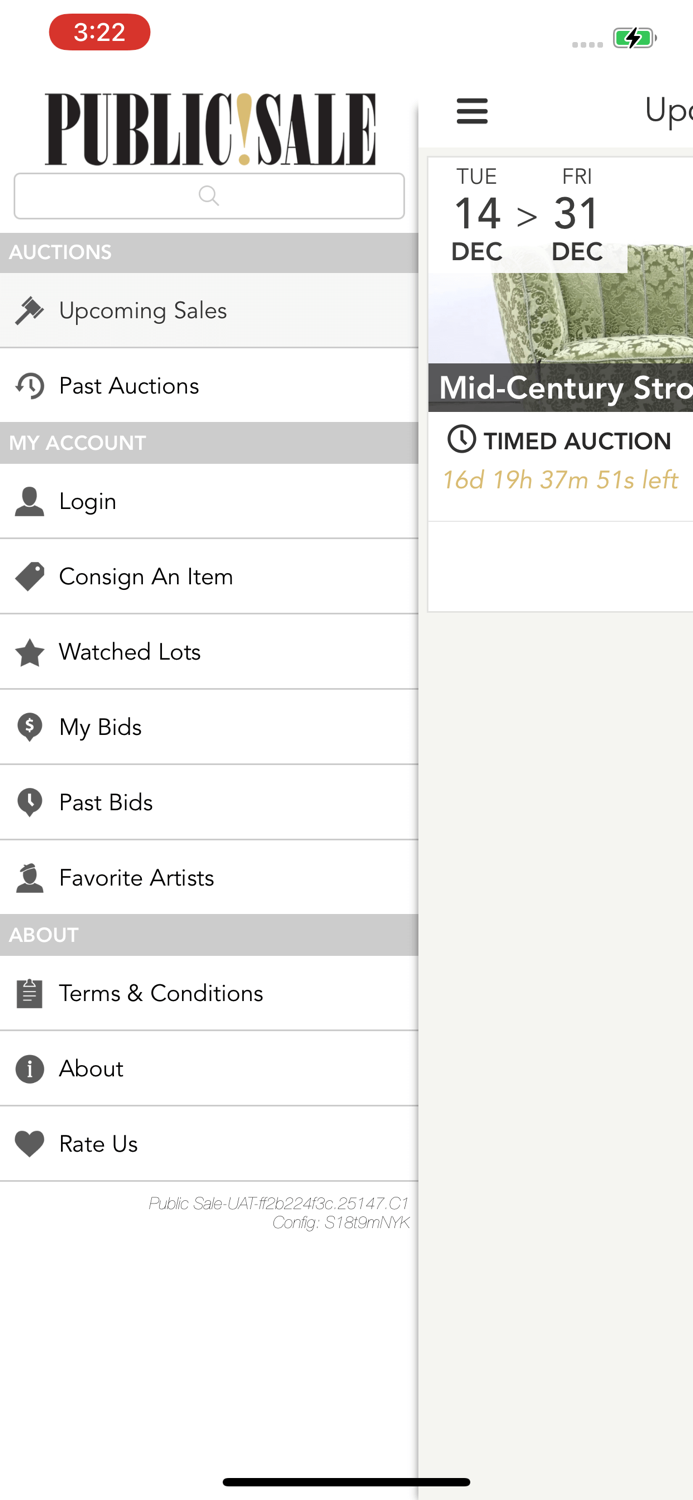693x1500 pixels.
Task: Tap the dollar pin icon for My Bids
Action: [30, 727]
